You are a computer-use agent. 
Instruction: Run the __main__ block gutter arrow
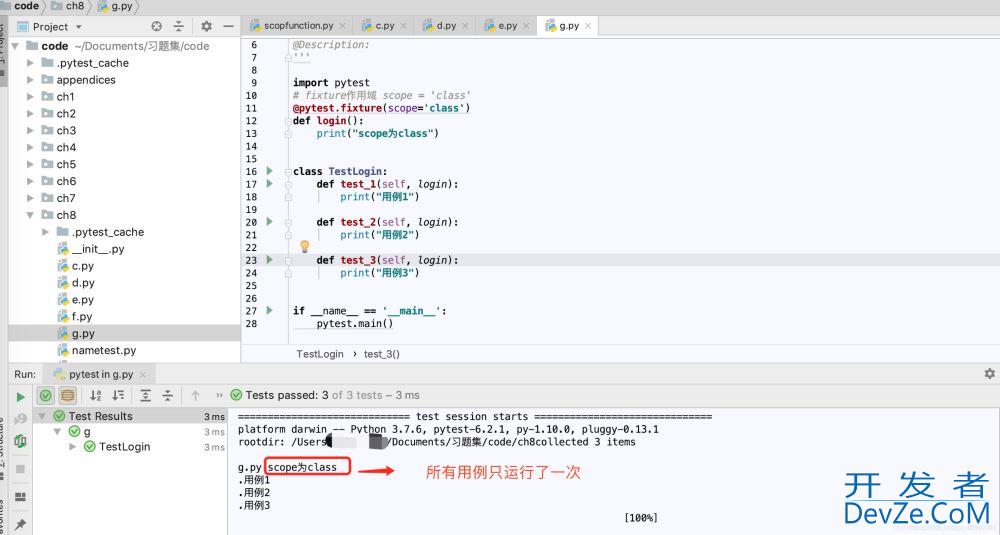(x=269, y=311)
